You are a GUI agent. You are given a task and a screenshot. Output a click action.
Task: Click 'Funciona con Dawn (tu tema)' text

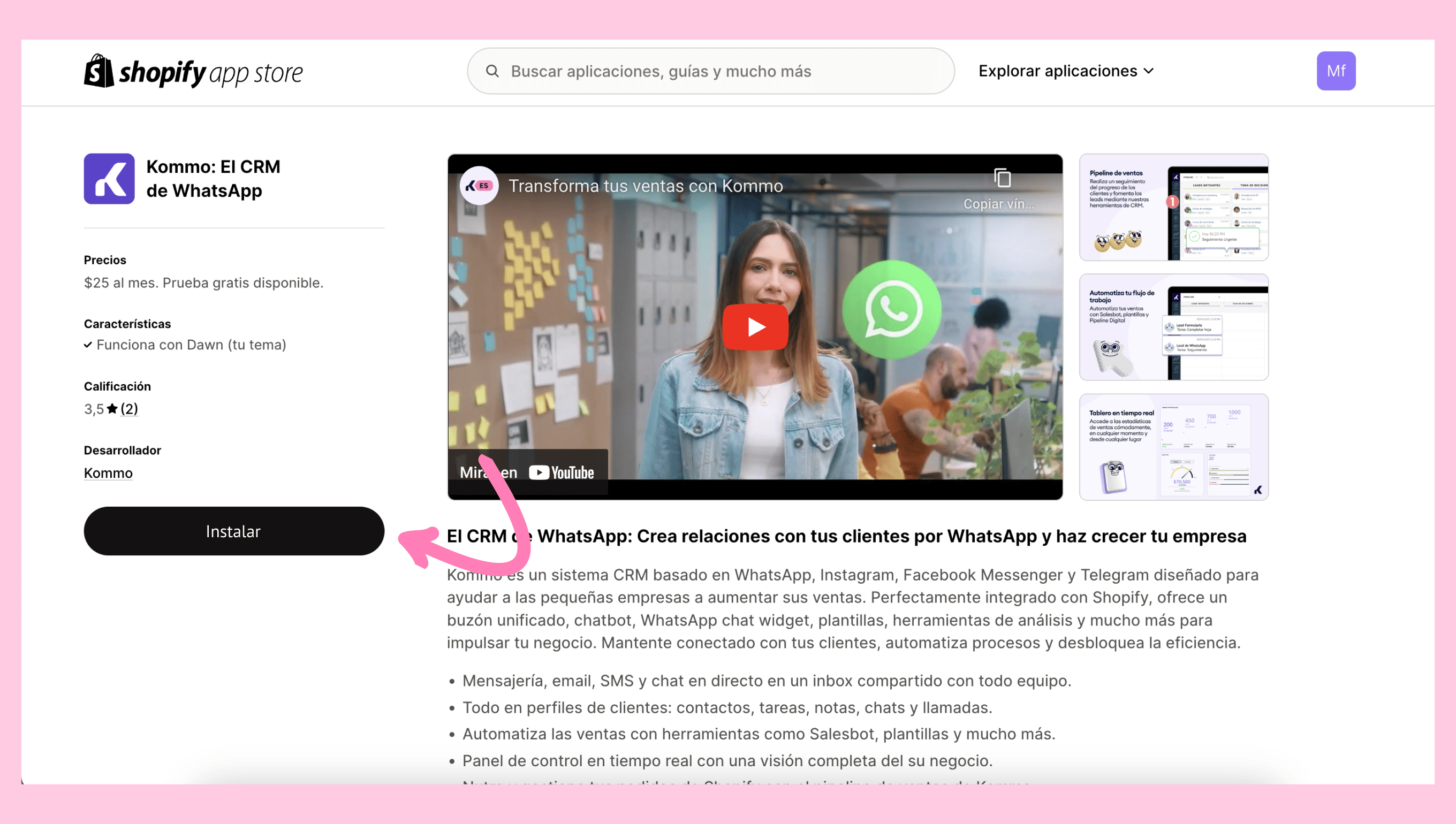click(191, 345)
